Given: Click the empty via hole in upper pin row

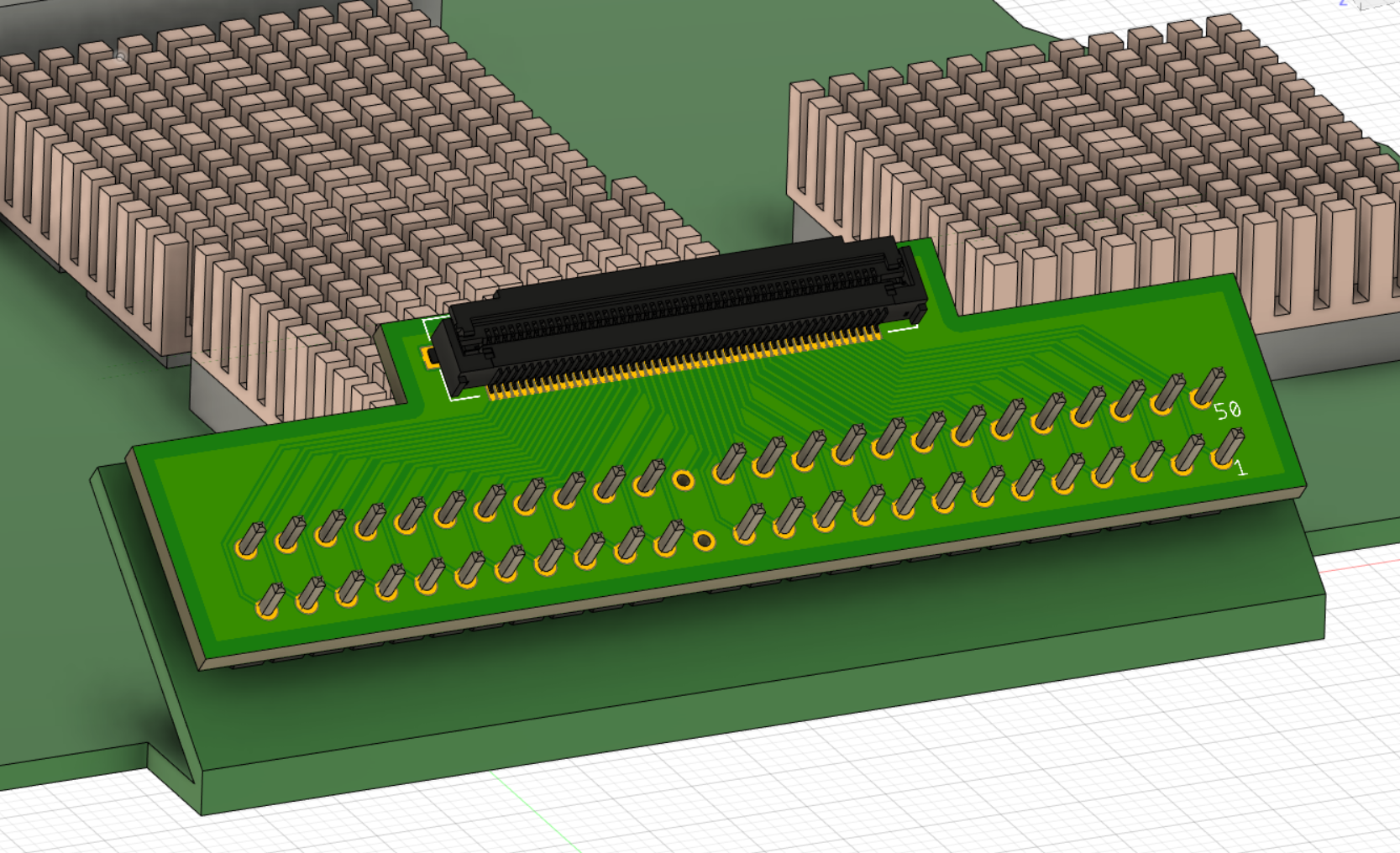Looking at the screenshot, I should 684,480.
